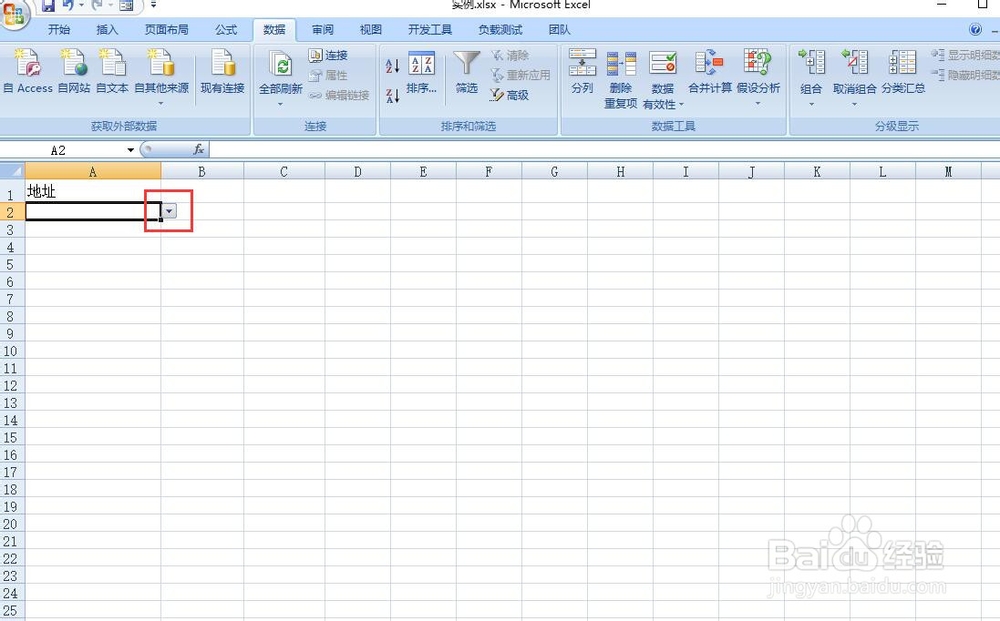Open the Developer (开发工具) tab
This screenshot has height=621, width=1000.
[x=430, y=29]
